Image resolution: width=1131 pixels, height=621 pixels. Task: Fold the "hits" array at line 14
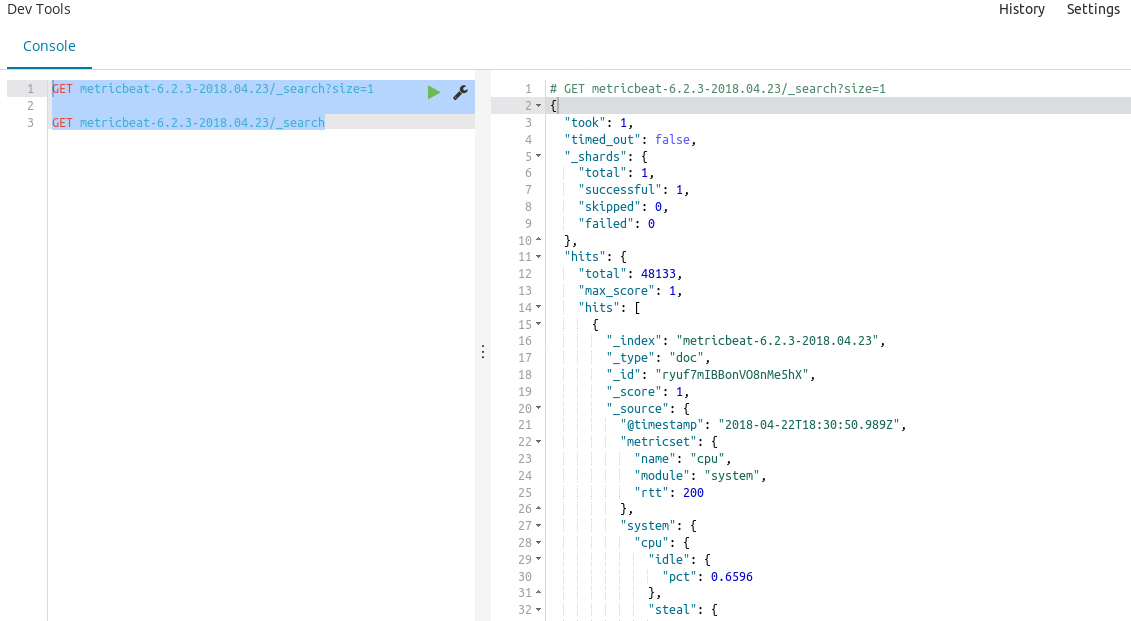coord(538,307)
